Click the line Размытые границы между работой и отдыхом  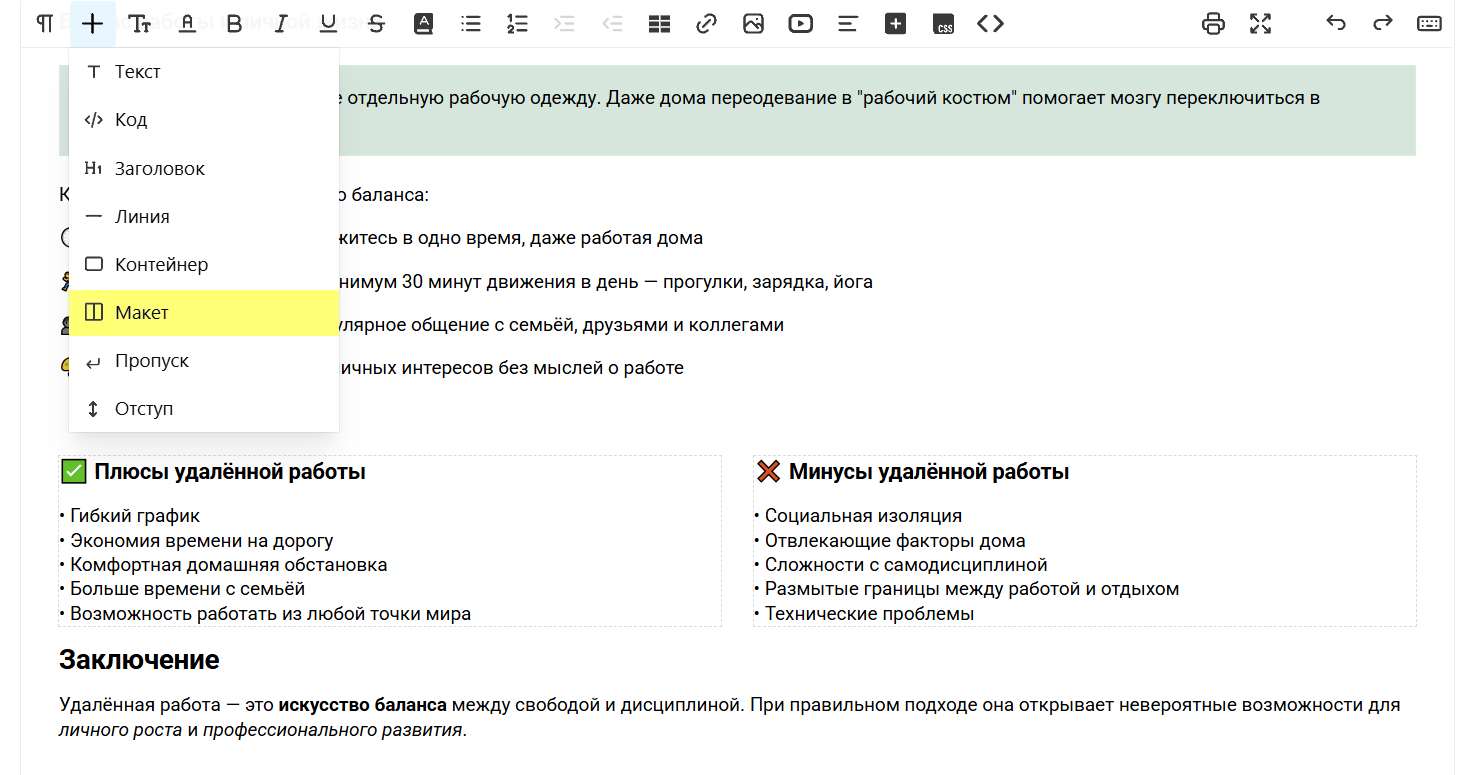point(967,589)
